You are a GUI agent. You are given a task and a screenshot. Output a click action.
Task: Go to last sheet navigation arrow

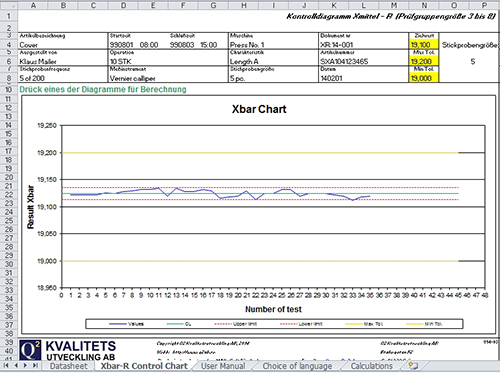click(x=35, y=365)
